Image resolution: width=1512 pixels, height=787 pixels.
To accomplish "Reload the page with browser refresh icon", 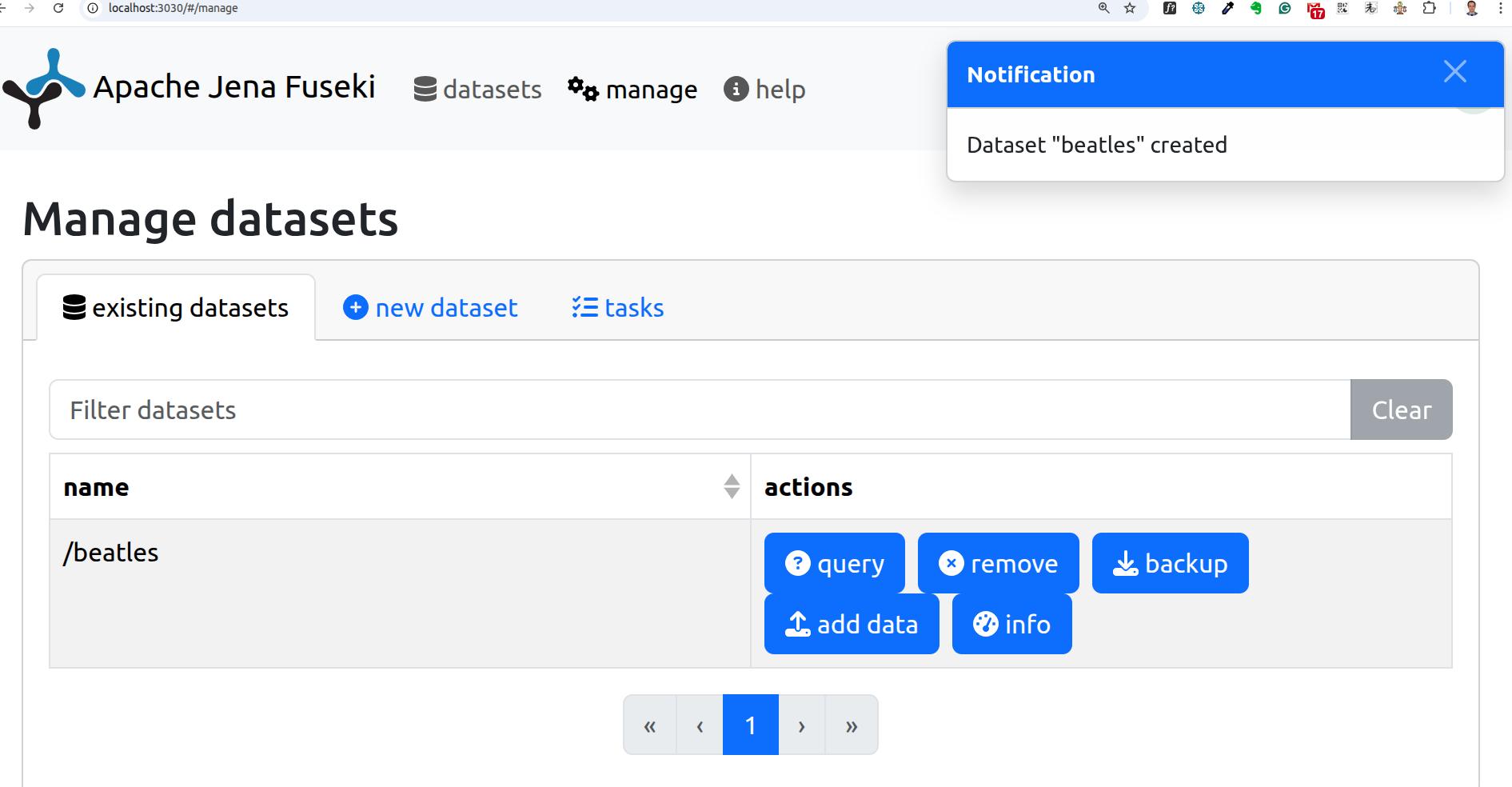I will click(58, 8).
